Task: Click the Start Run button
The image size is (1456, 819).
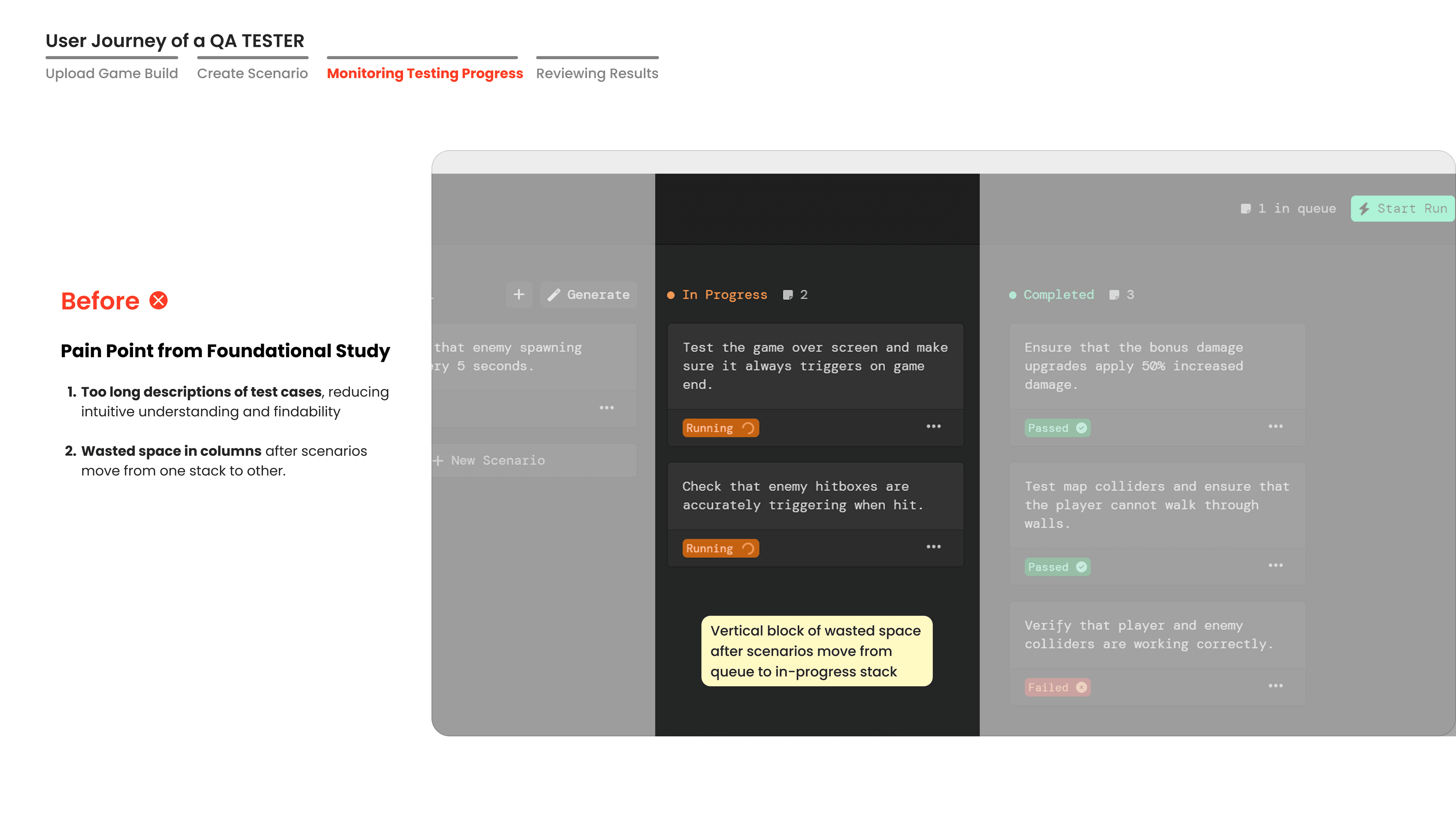Action: click(1402, 208)
